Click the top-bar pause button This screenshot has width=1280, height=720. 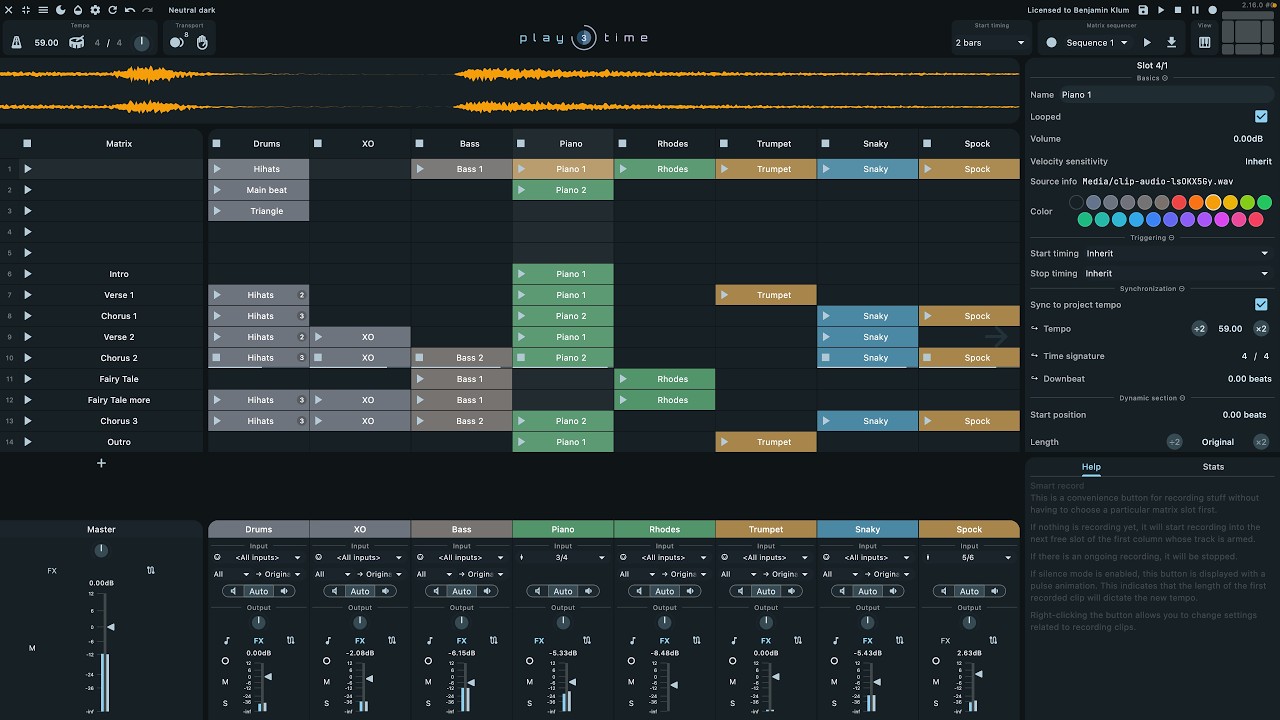tap(1195, 10)
